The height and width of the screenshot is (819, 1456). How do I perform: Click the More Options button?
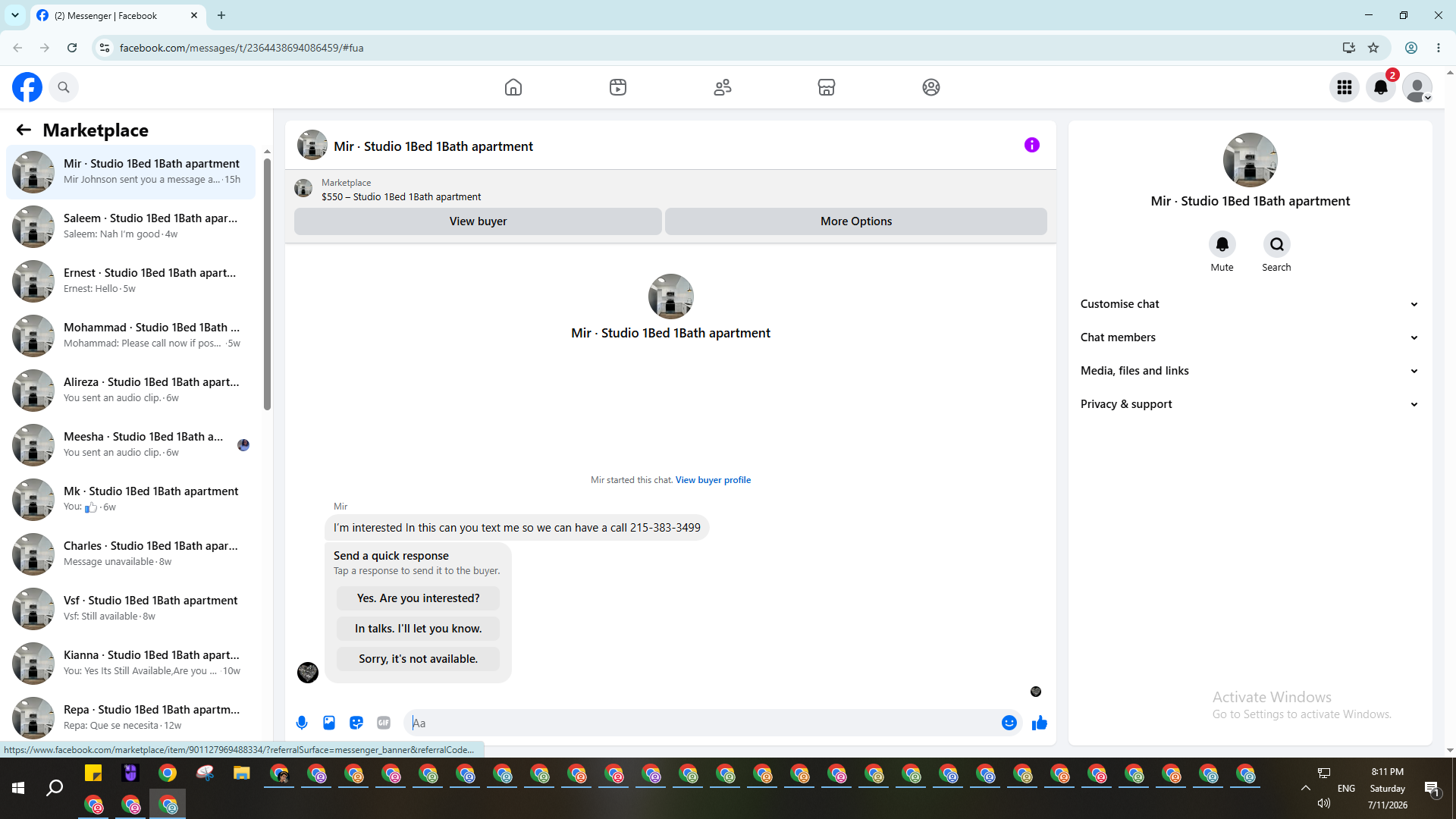(x=856, y=221)
